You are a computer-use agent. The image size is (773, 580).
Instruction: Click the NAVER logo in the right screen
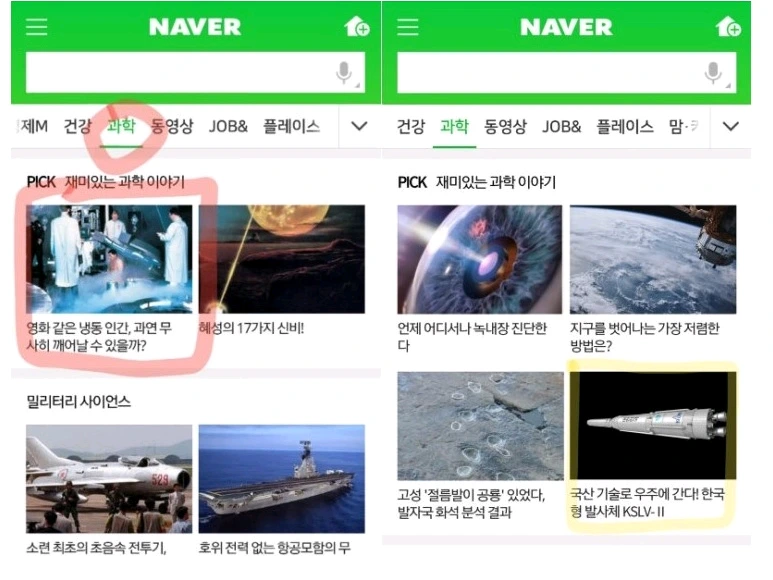tap(566, 27)
